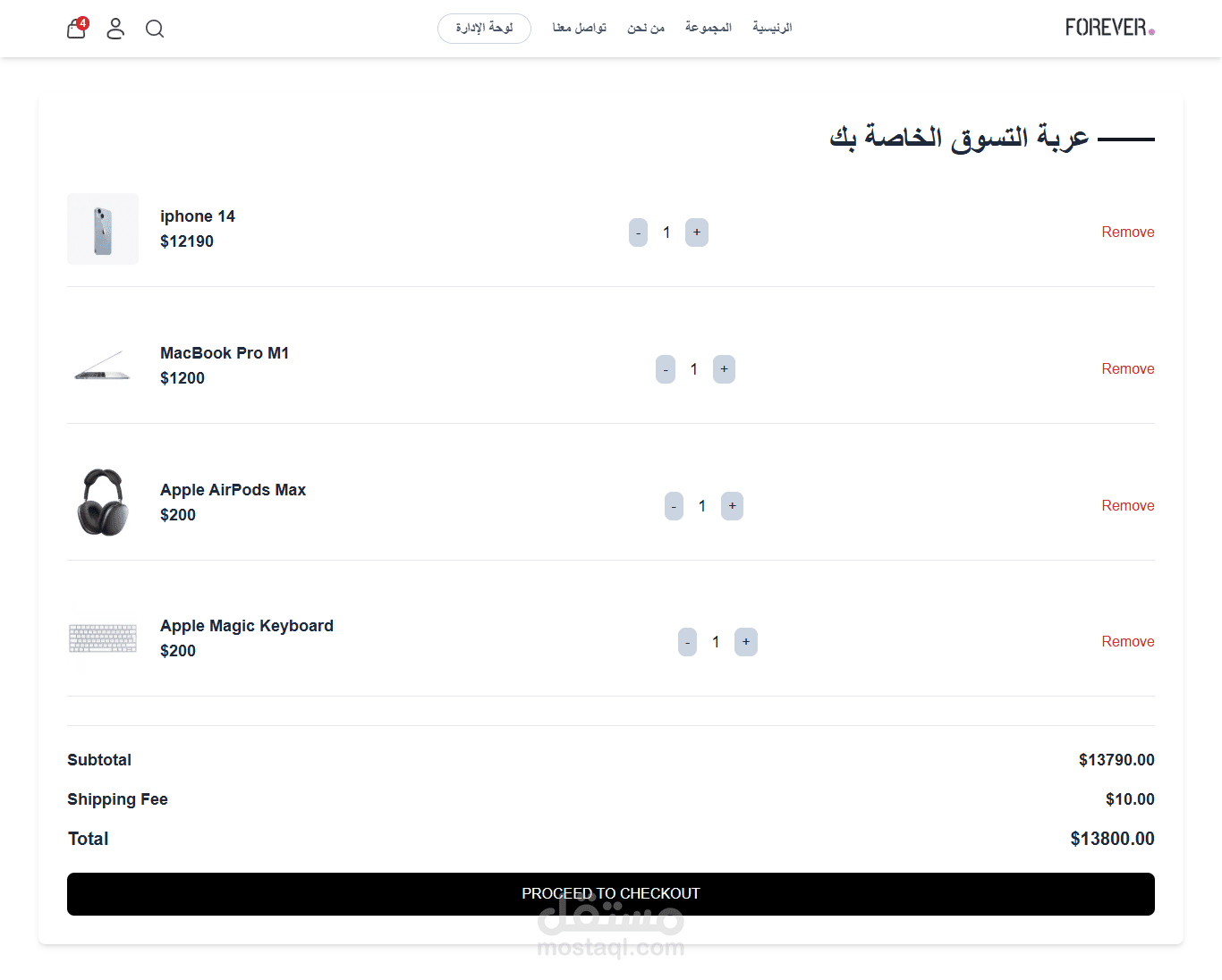
Task: Click the MacBook Pro M1 product thumbnail
Action: pos(103,366)
